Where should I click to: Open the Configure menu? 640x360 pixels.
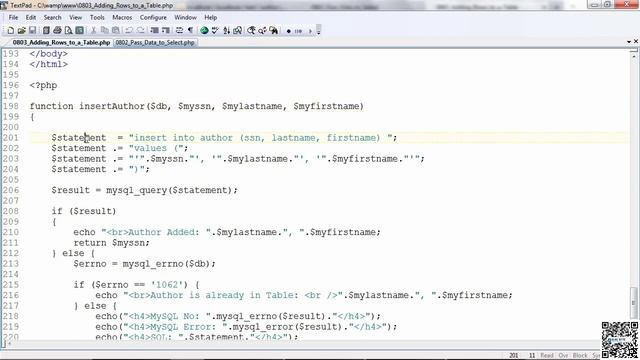(x=153, y=17)
